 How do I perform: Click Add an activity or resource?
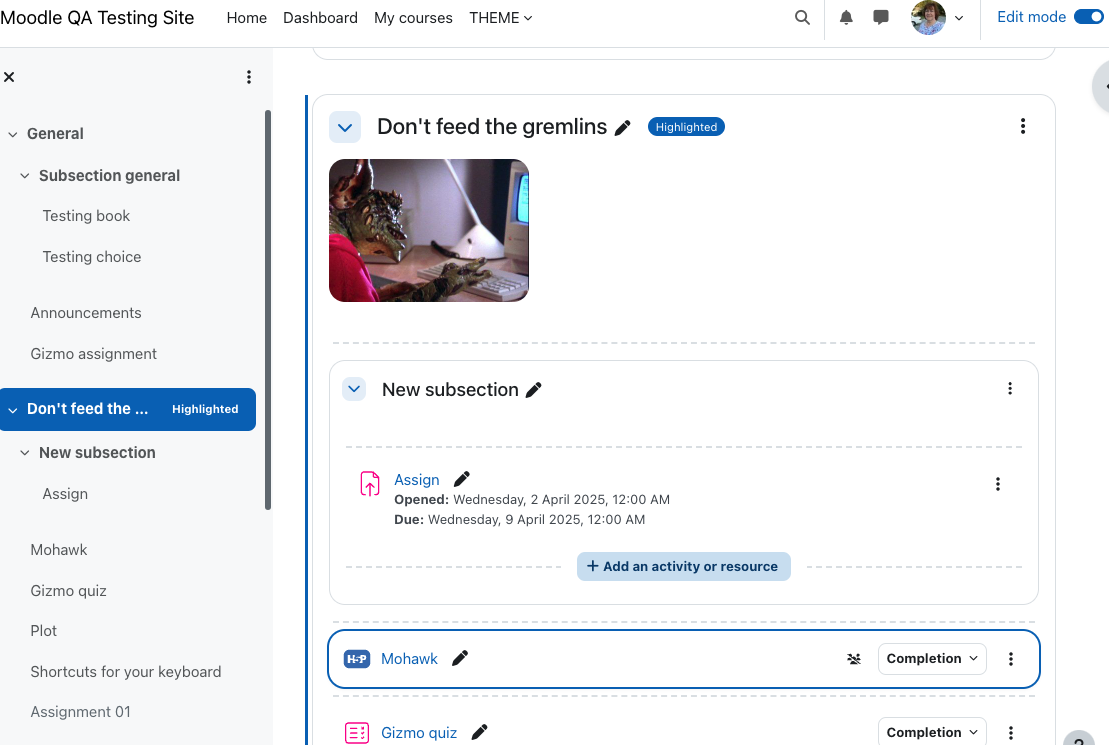pyautogui.click(x=684, y=567)
